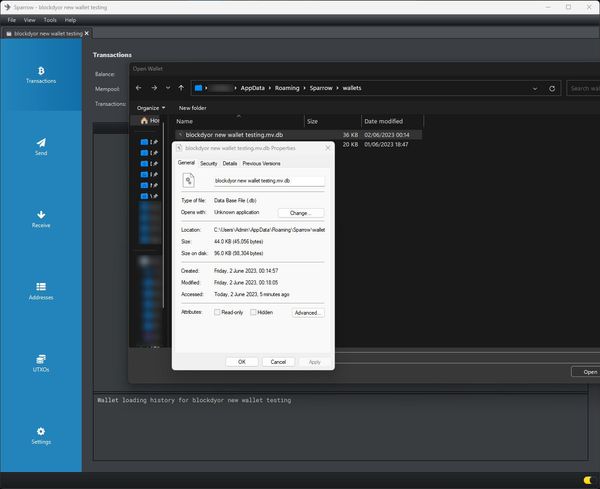Open the Addresses sidebar section
Image resolution: width=600 pixels, height=489 pixels.
pos(41,290)
